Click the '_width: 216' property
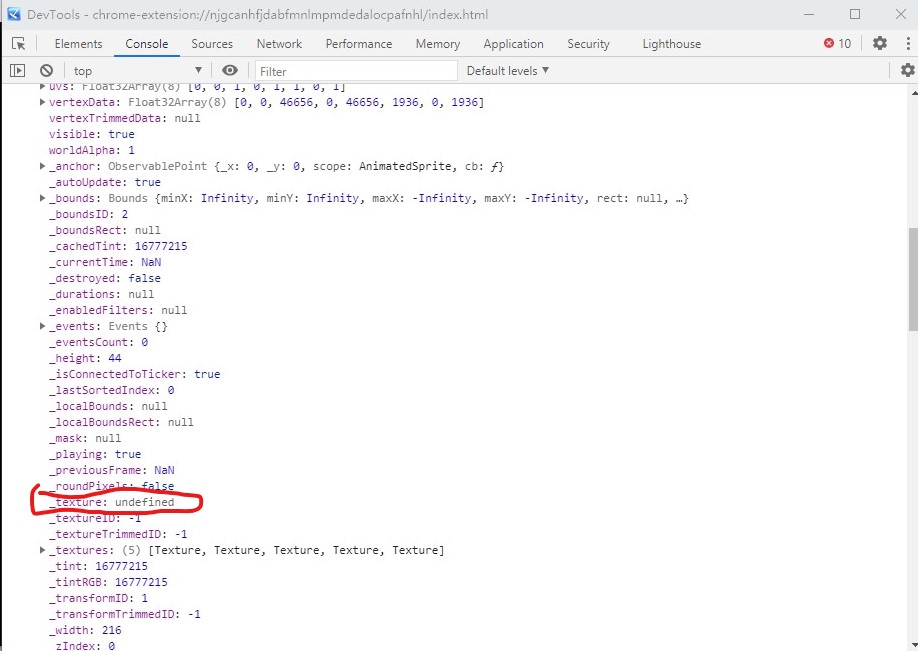The image size is (918, 651). tap(85, 630)
